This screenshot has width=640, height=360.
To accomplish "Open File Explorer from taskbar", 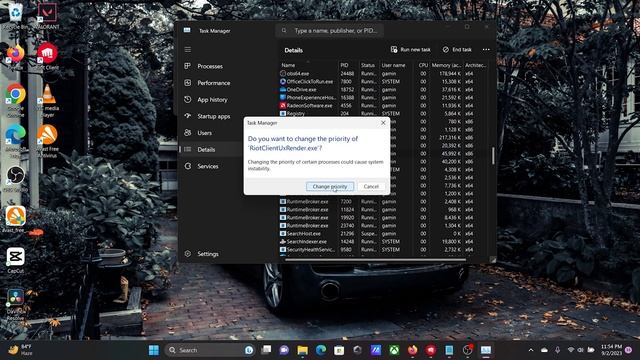I will click(x=302, y=350).
